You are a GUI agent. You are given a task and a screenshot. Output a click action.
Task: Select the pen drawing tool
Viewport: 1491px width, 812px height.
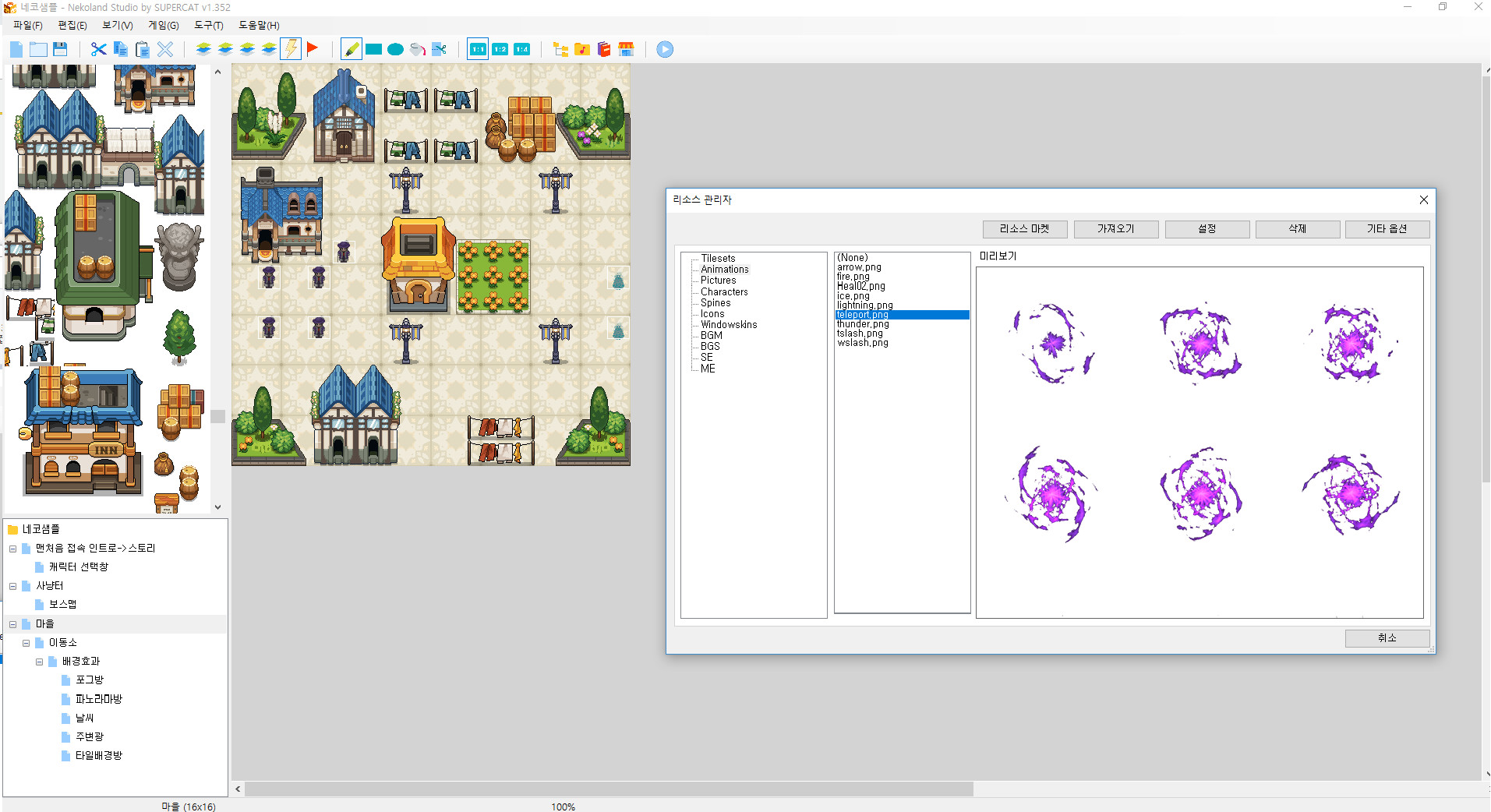coord(351,49)
